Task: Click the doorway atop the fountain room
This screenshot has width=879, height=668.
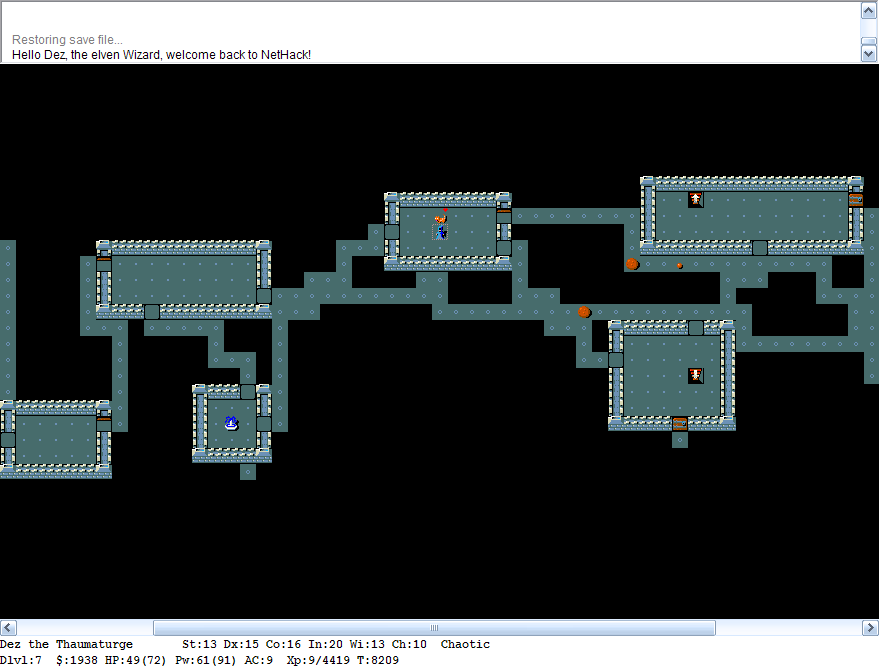Action: click(248, 392)
